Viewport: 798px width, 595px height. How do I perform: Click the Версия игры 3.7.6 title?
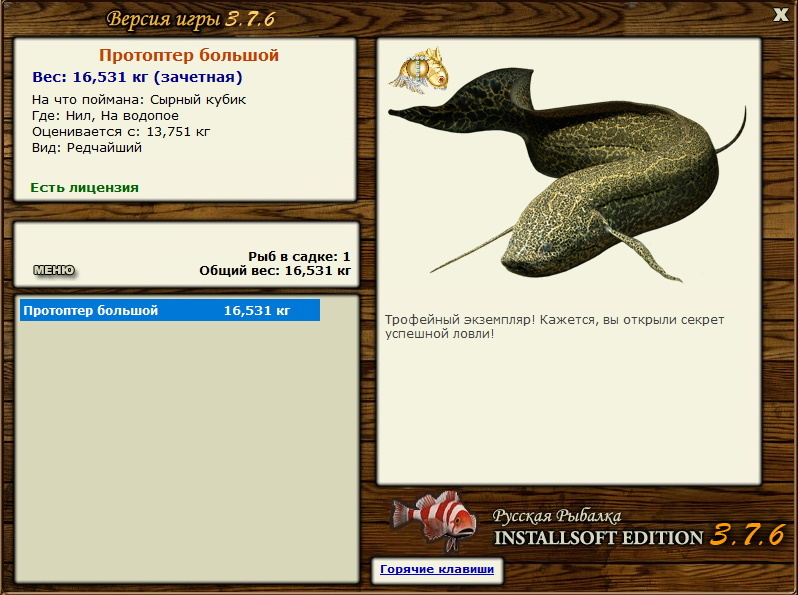click(x=190, y=19)
